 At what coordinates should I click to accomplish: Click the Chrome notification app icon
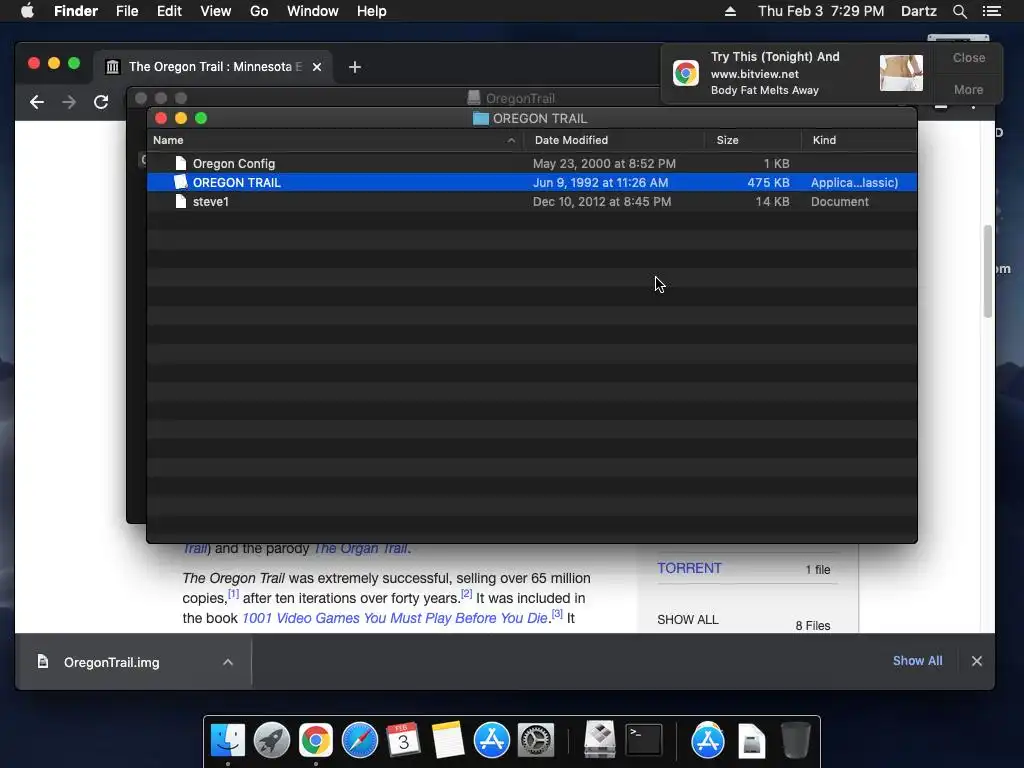(x=686, y=73)
